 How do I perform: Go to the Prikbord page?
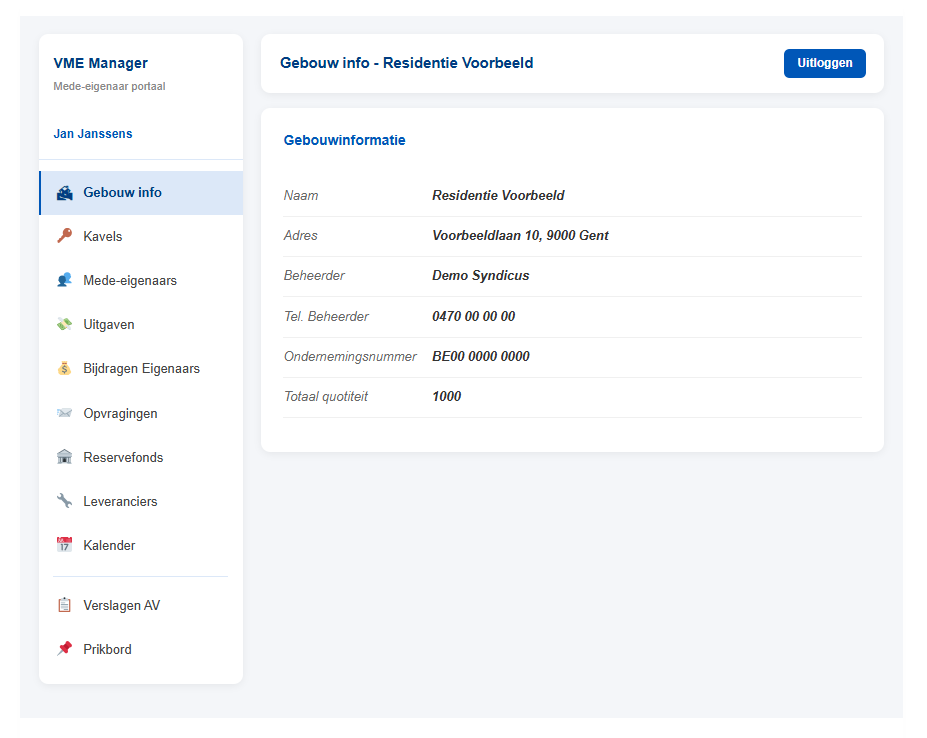[x=141, y=649]
